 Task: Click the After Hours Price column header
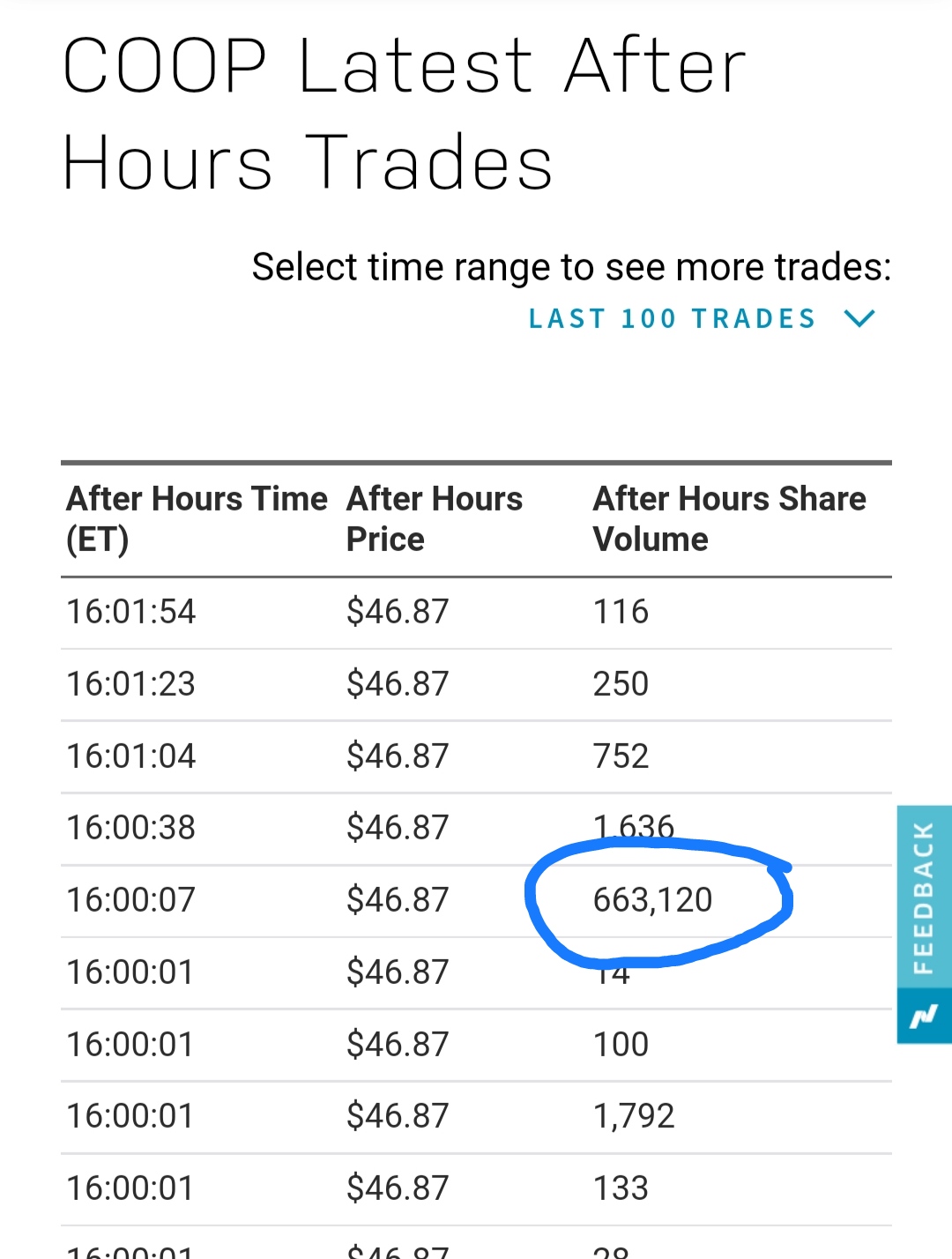pyautogui.click(x=434, y=518)
